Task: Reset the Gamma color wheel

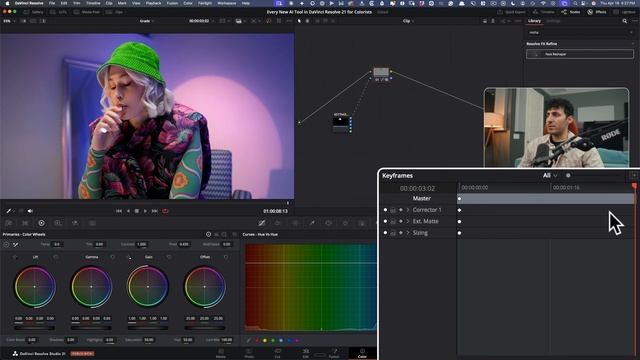Action: (x=112, y=257)
